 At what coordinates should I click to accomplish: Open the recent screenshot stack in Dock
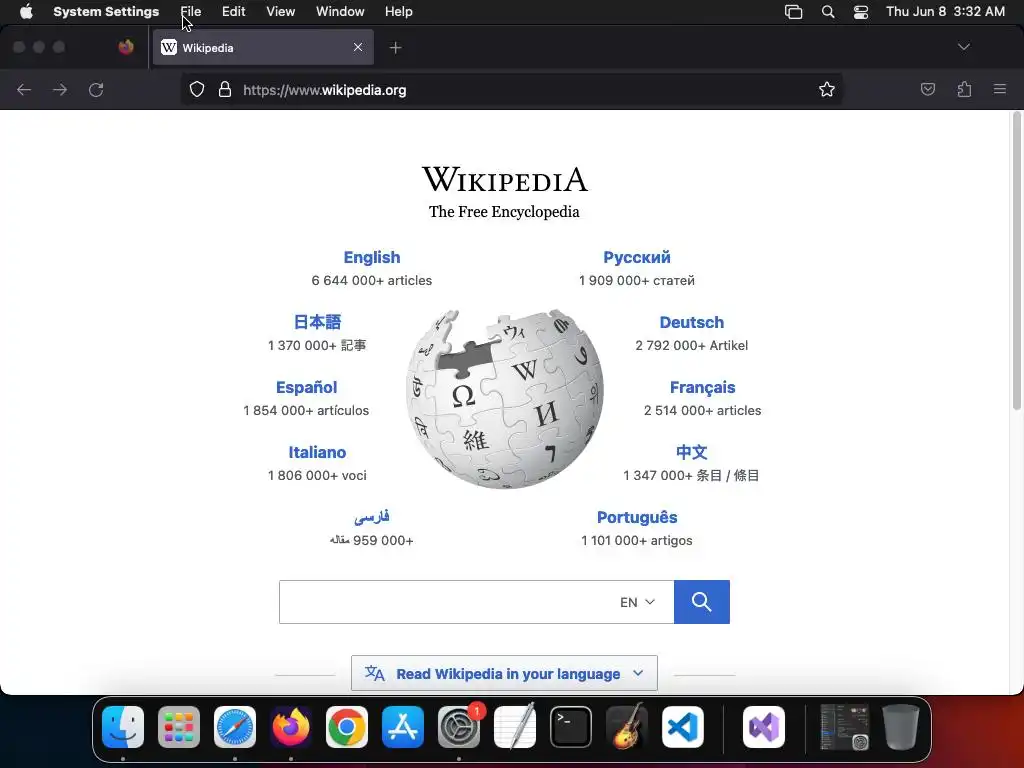click(844, 727)
